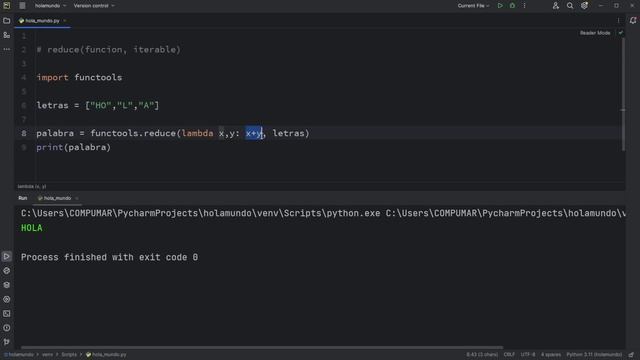Click Scripts in the navigation breadcrumb
The height and width of the screenshot is (360, 640).
(69, 355)
